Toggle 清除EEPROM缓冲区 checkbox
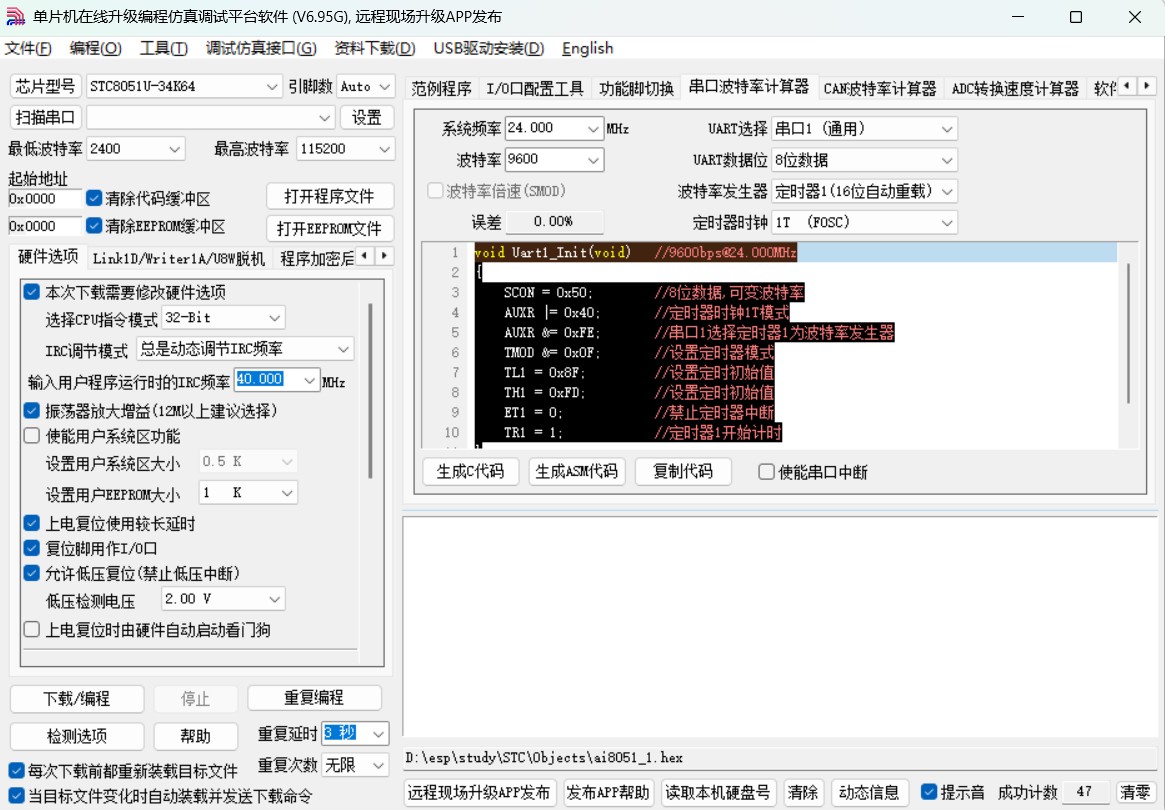Viewport: 1165px width, 810px height. [x=94, y=225]
